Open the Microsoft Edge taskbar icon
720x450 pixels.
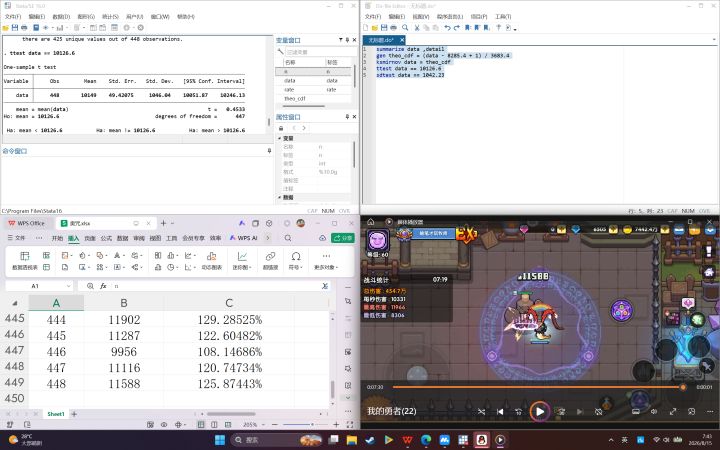point(426,440)
